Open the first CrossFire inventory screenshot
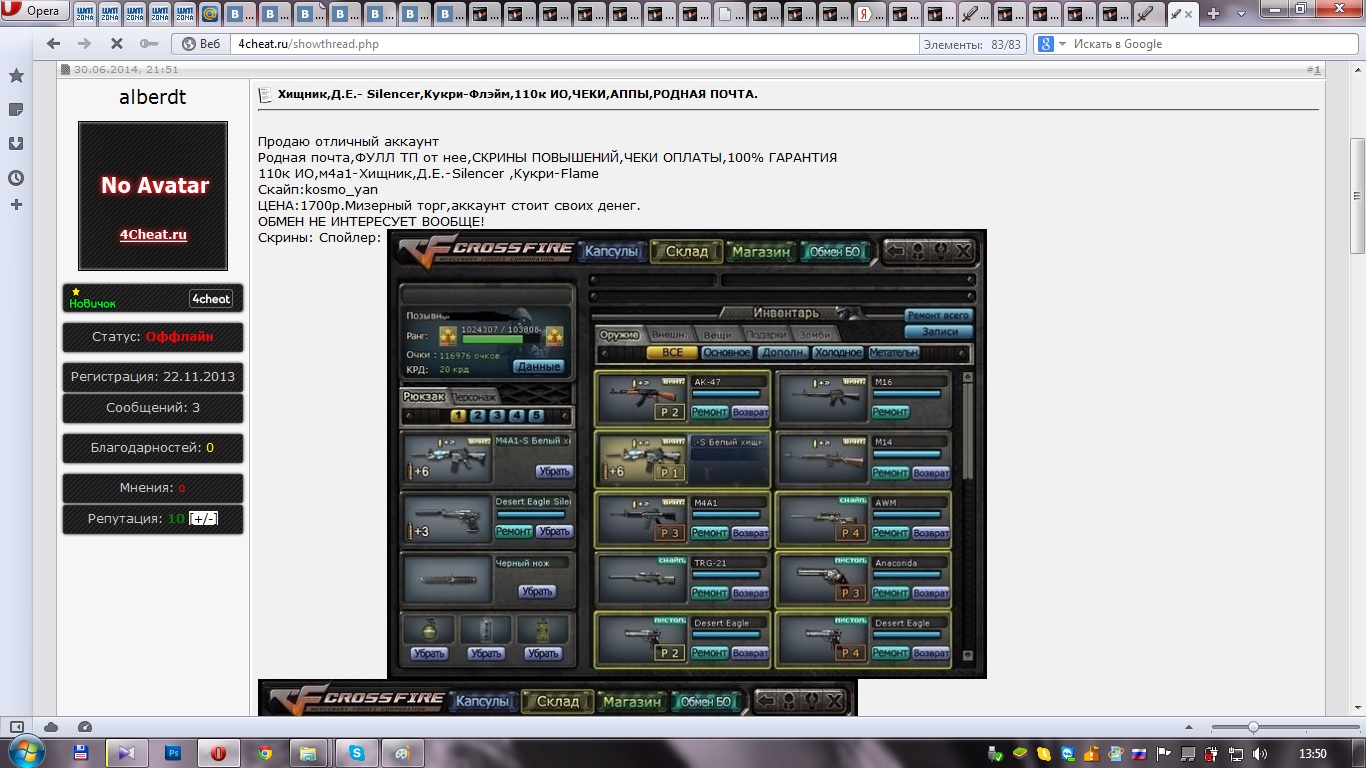Image resolution: width=1366 pixels, height=768 pixels. (x=687, y=454)
